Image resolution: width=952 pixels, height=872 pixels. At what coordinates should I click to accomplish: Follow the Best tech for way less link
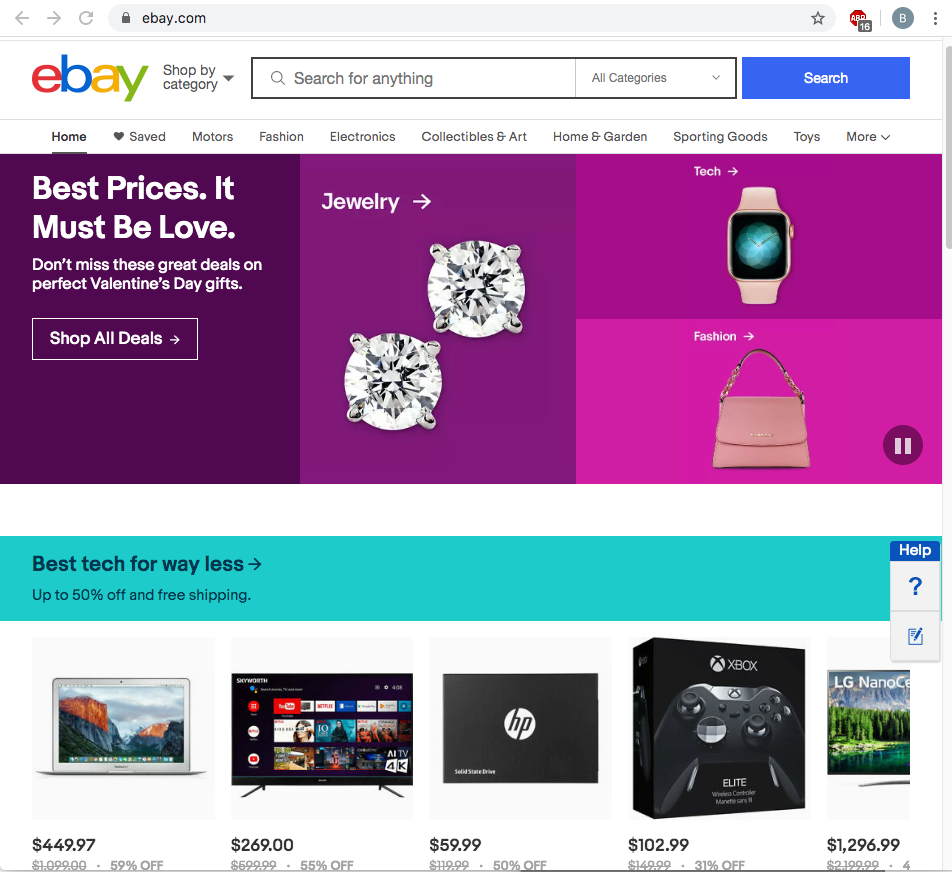(147, 564)
